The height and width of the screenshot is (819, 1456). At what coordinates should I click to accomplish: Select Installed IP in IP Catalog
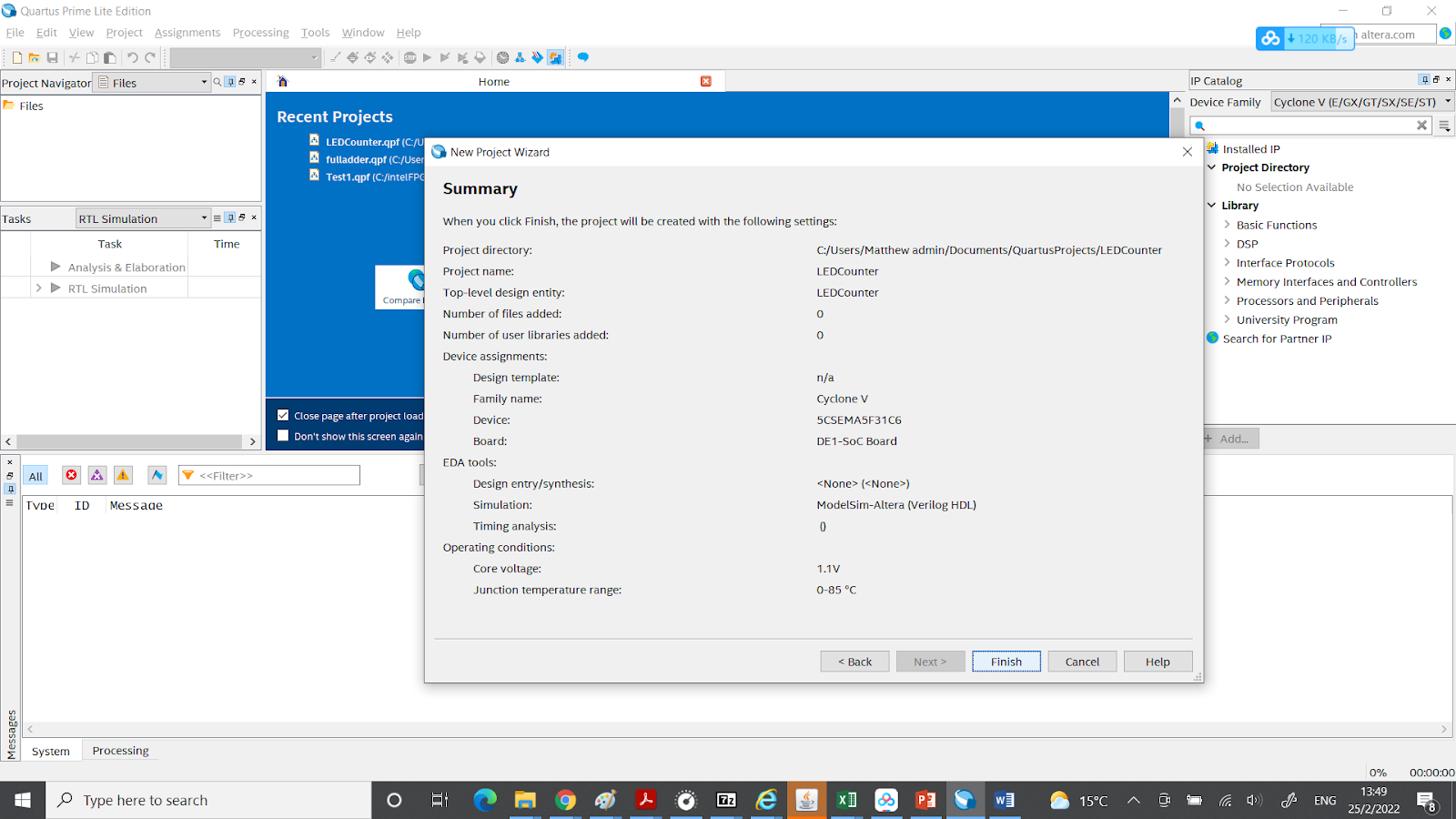tap(1251, 149)
